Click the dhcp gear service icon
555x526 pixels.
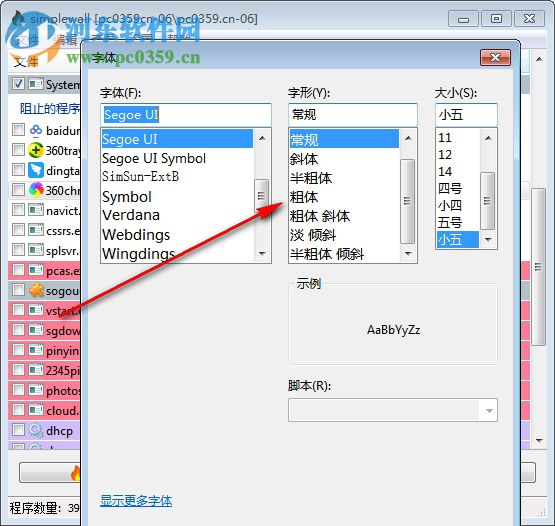pyautogui.click(x=36, y=430)
